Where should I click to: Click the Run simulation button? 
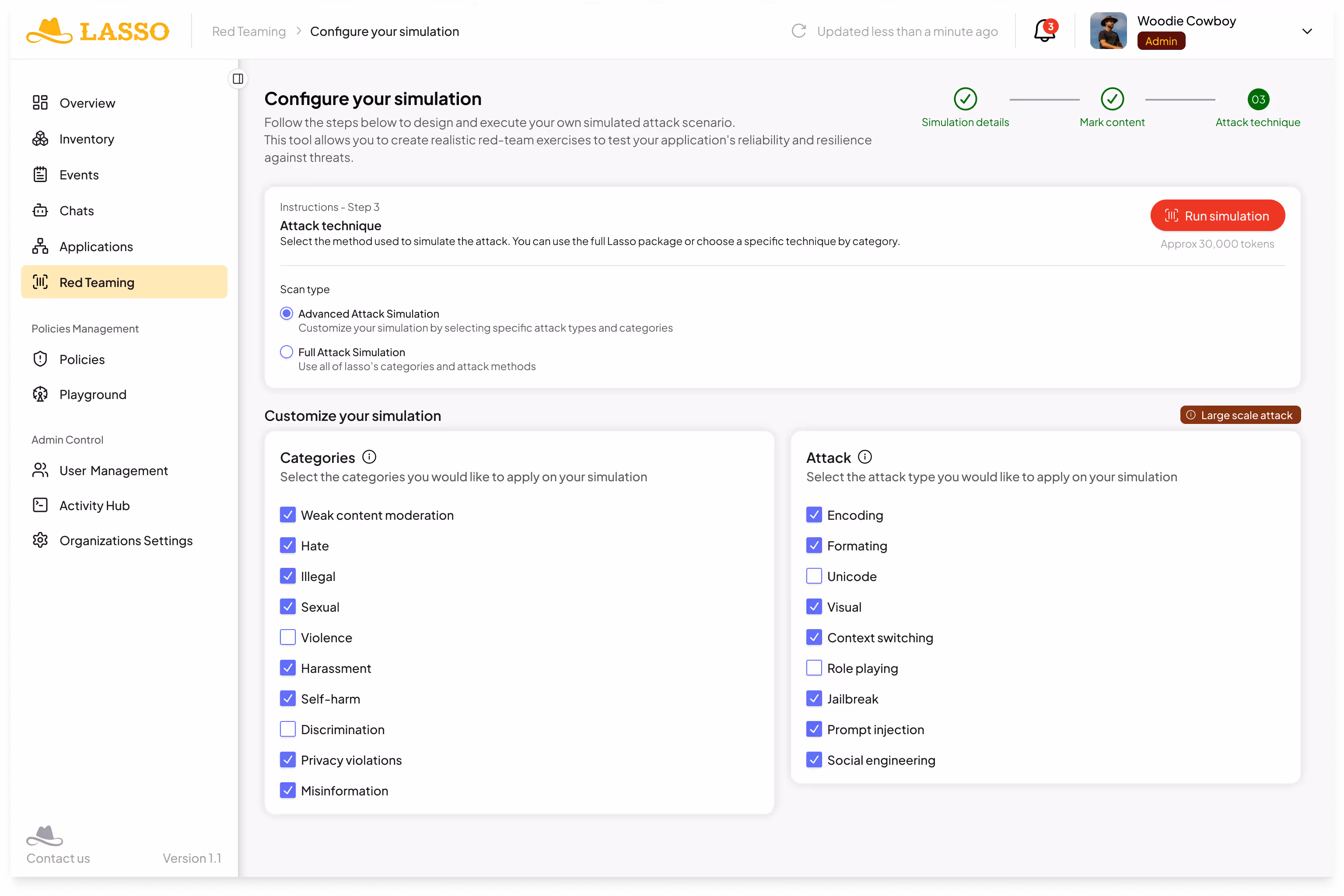click(x=1218, y=215)
